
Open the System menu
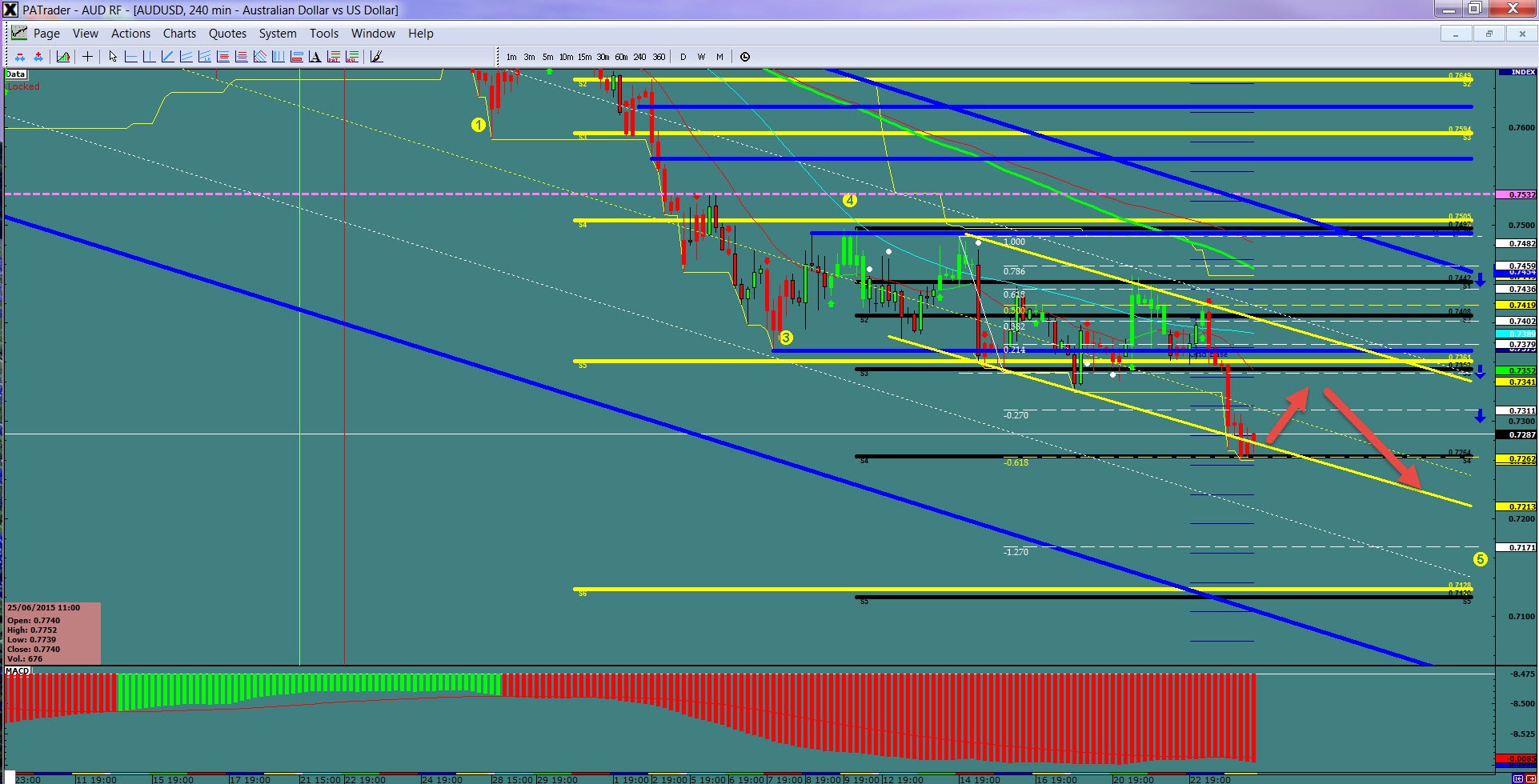click(278, 34)
